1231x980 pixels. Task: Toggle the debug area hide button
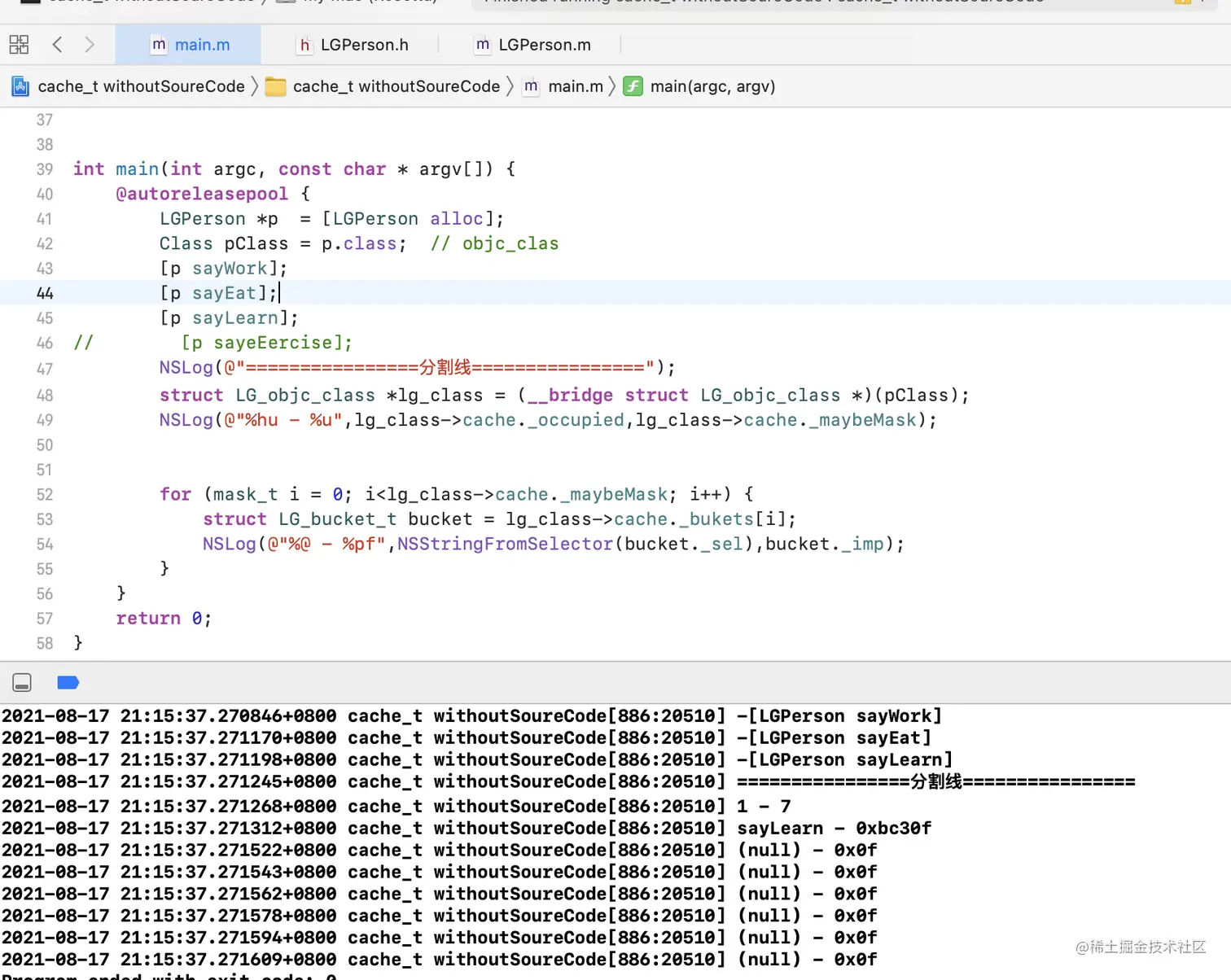[x=22, y=683]
